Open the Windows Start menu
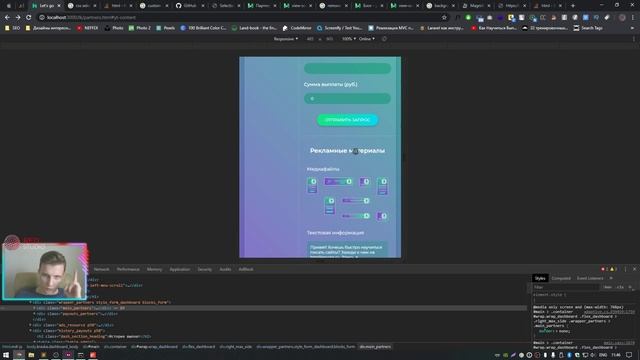The height and width of the screenshot is (360, 640). 6,355
